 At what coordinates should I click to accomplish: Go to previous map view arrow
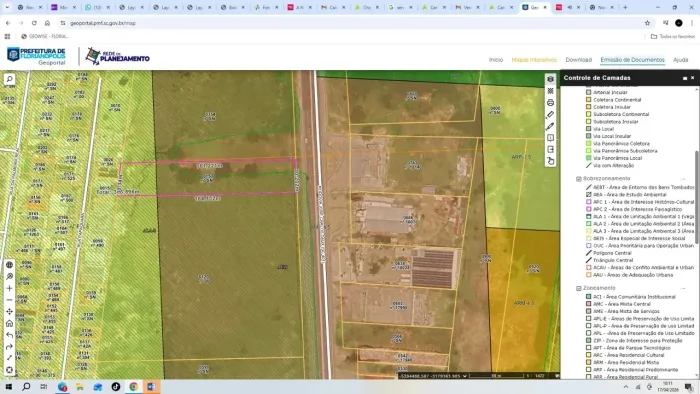9,335
